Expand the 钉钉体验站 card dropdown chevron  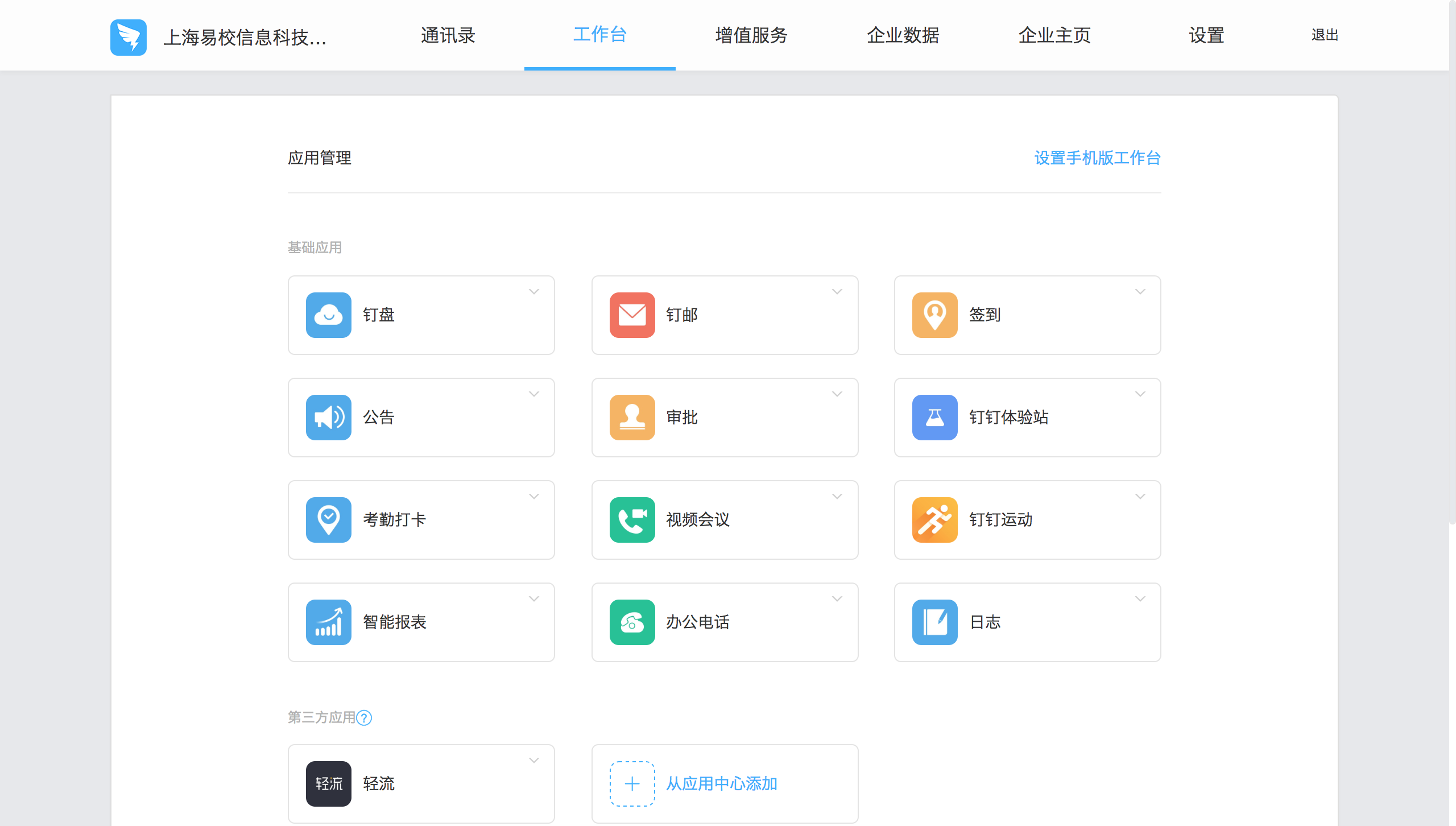click(x=1140, y=394)
